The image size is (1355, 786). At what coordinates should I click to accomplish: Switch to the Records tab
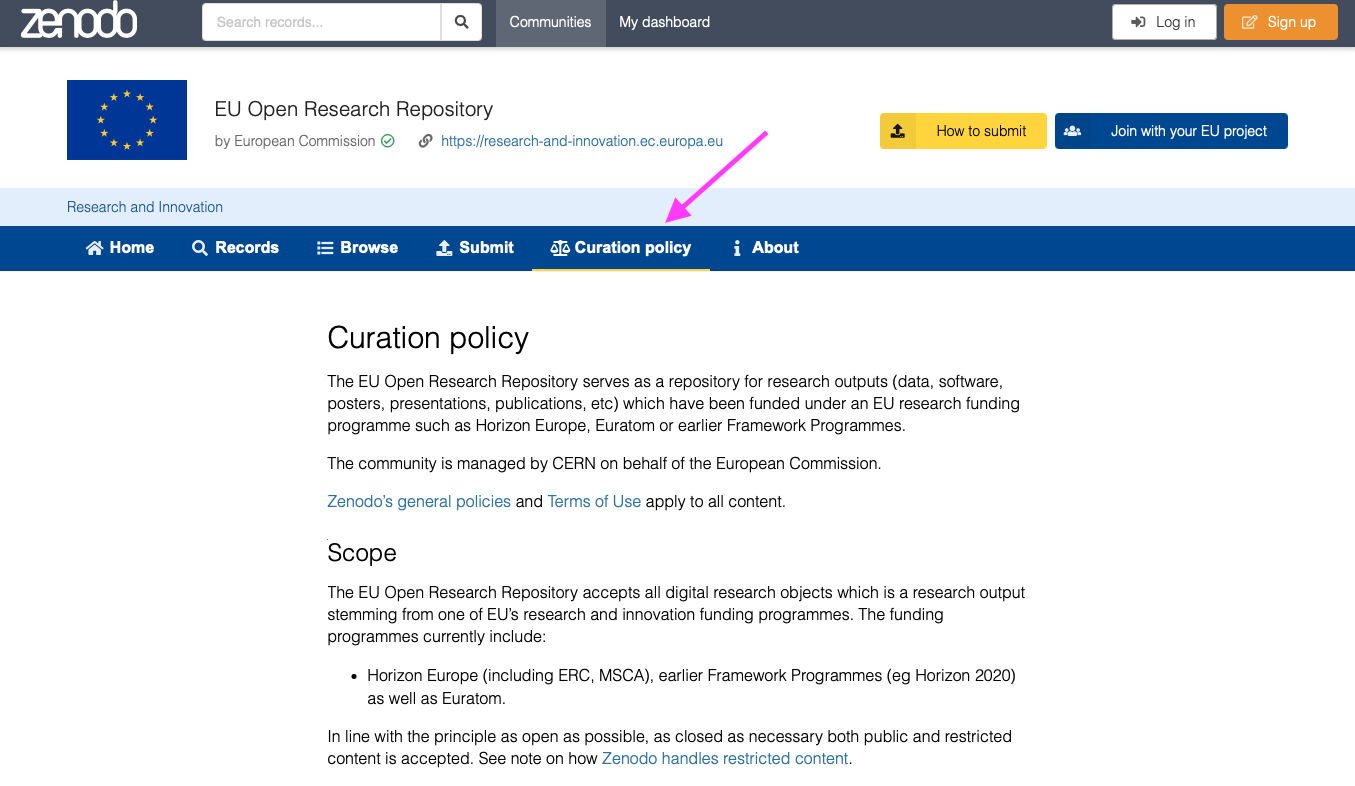pyautogui.click(x=235, y=248)
